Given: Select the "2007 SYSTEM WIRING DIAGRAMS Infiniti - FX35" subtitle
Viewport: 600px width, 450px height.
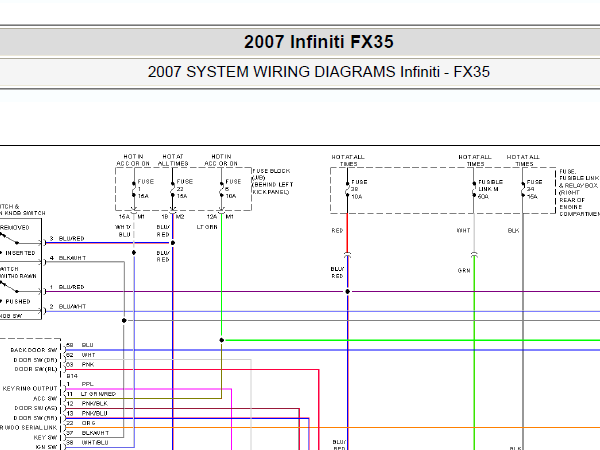Looking at the screenshot, I should tap(318, 72).
